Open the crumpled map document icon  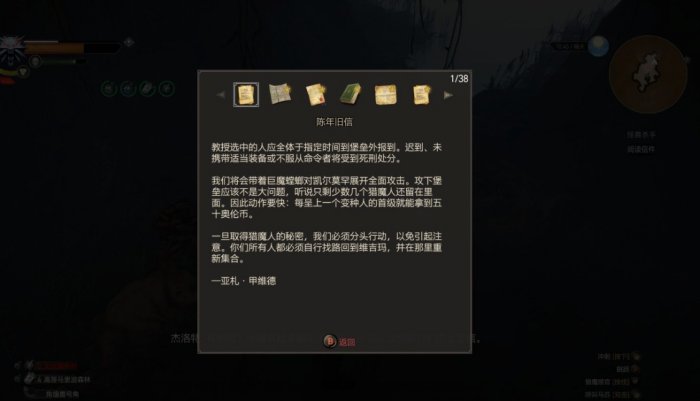pos(280,94)
